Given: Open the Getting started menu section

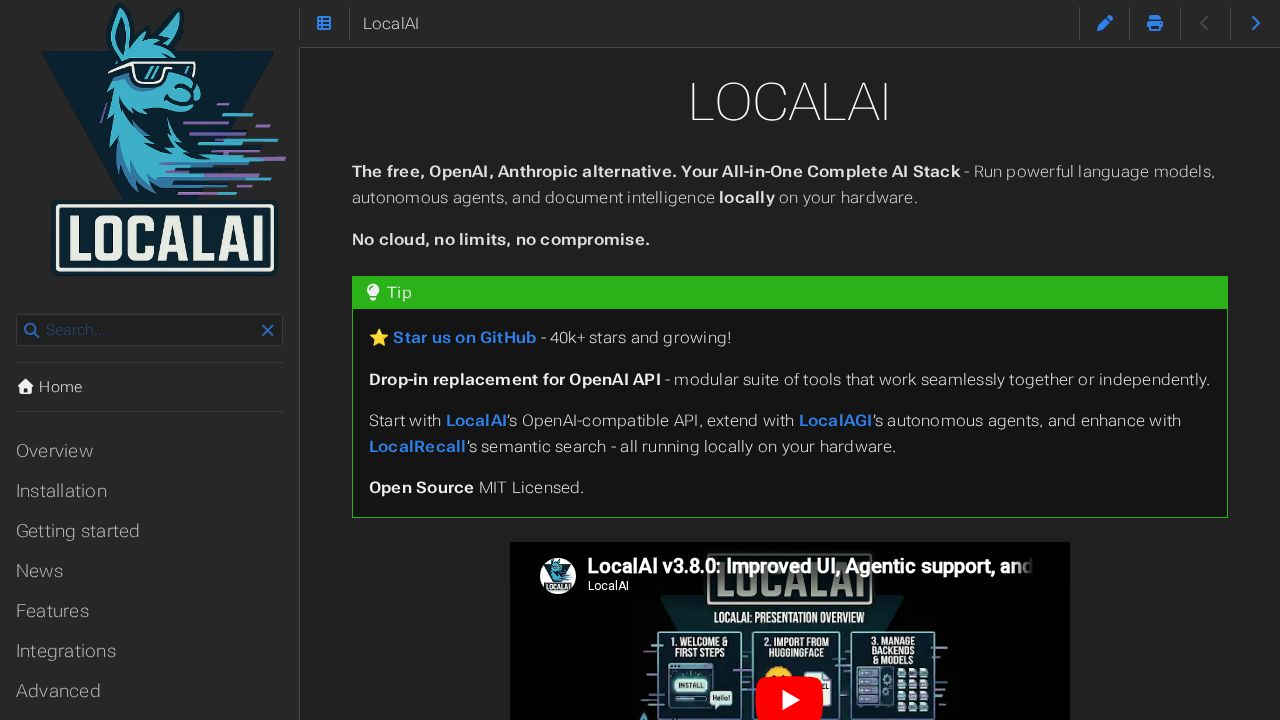Looking at the screenshot, I should [x=78, y=531].
